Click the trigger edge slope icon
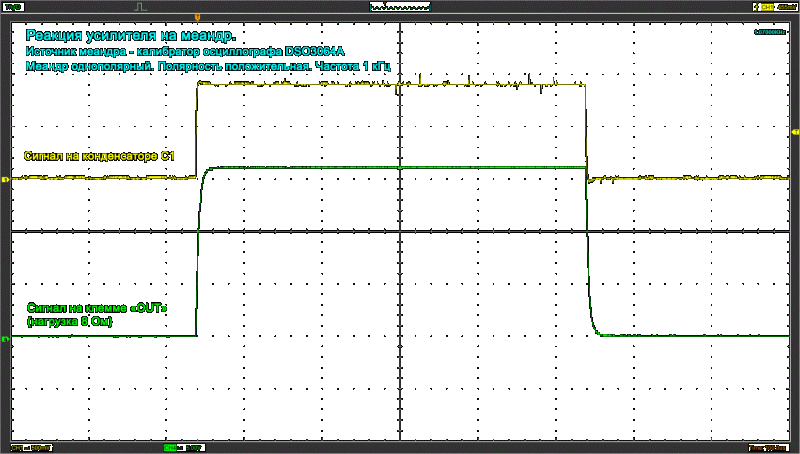Image resolution: width=800 pixels, height=454 pixels. [754, 6]
